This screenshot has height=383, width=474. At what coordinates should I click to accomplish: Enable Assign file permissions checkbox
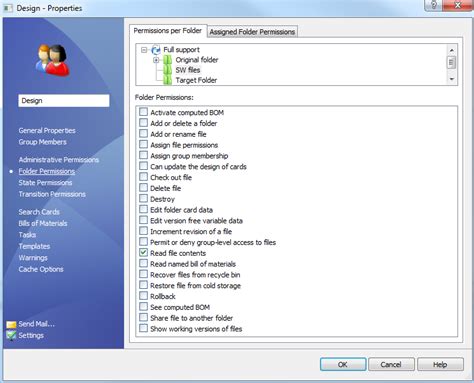click(x=143, y=144)
